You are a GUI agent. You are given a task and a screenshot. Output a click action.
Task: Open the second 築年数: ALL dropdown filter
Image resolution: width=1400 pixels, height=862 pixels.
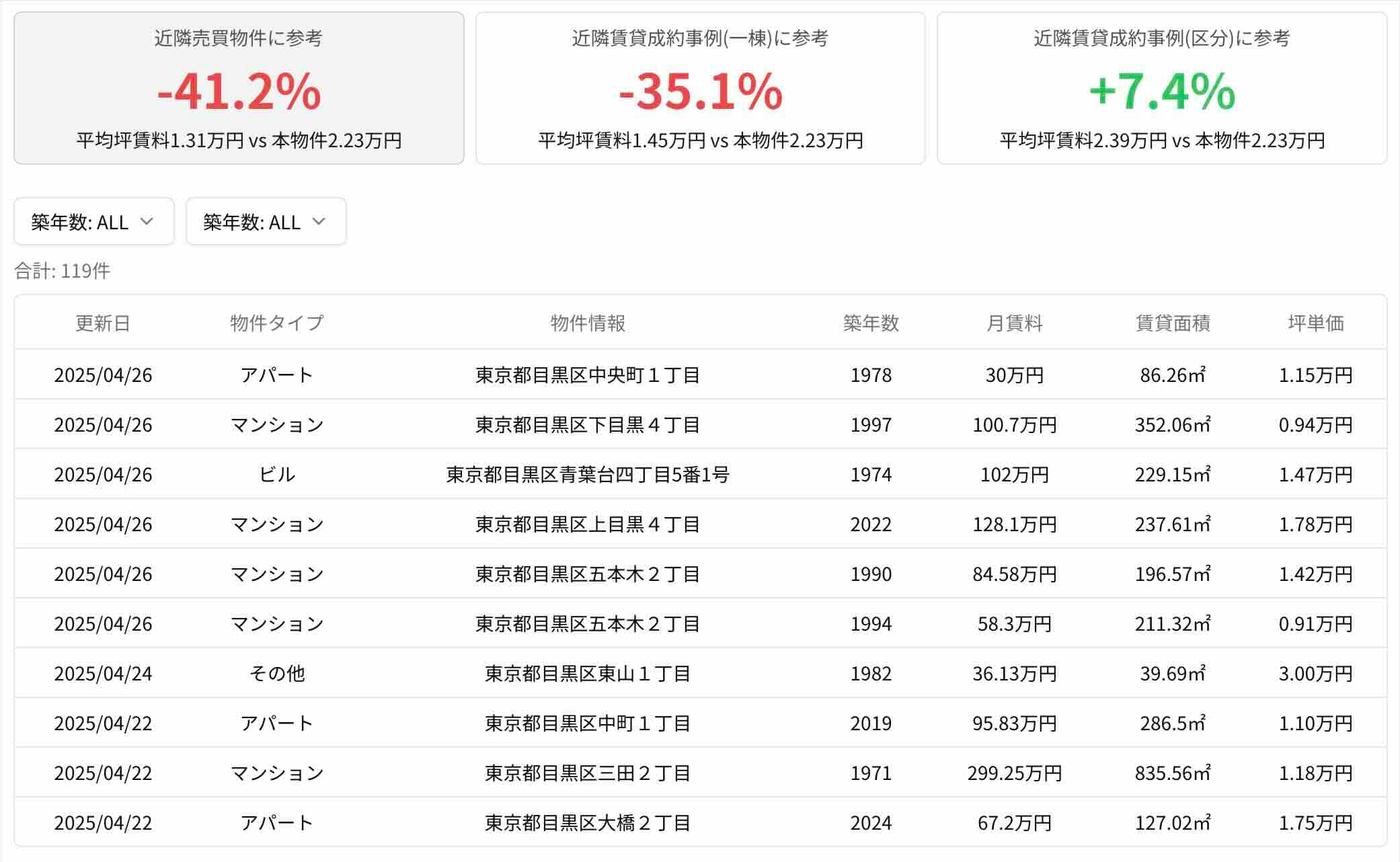(x=265, y=222)
